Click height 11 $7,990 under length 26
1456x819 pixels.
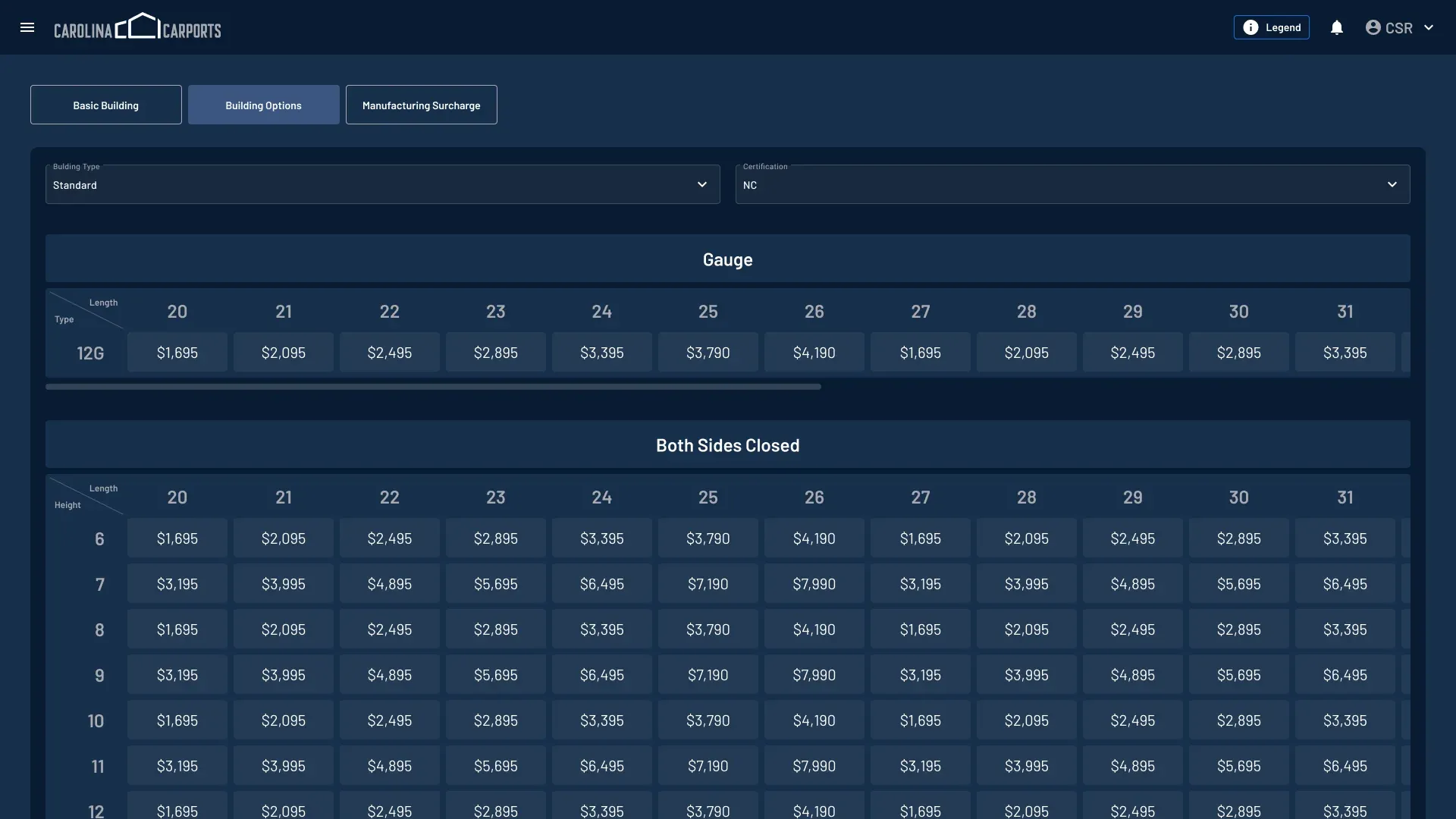point(814,765)
